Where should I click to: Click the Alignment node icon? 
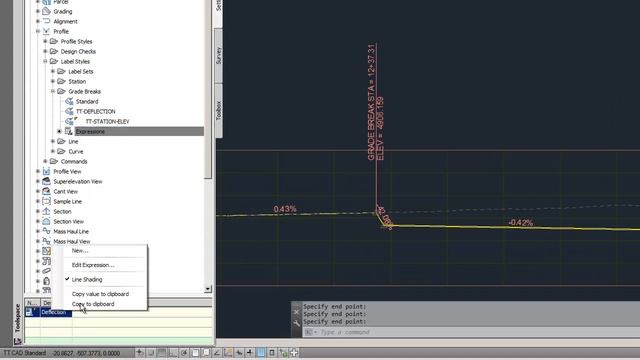[46, 21]
